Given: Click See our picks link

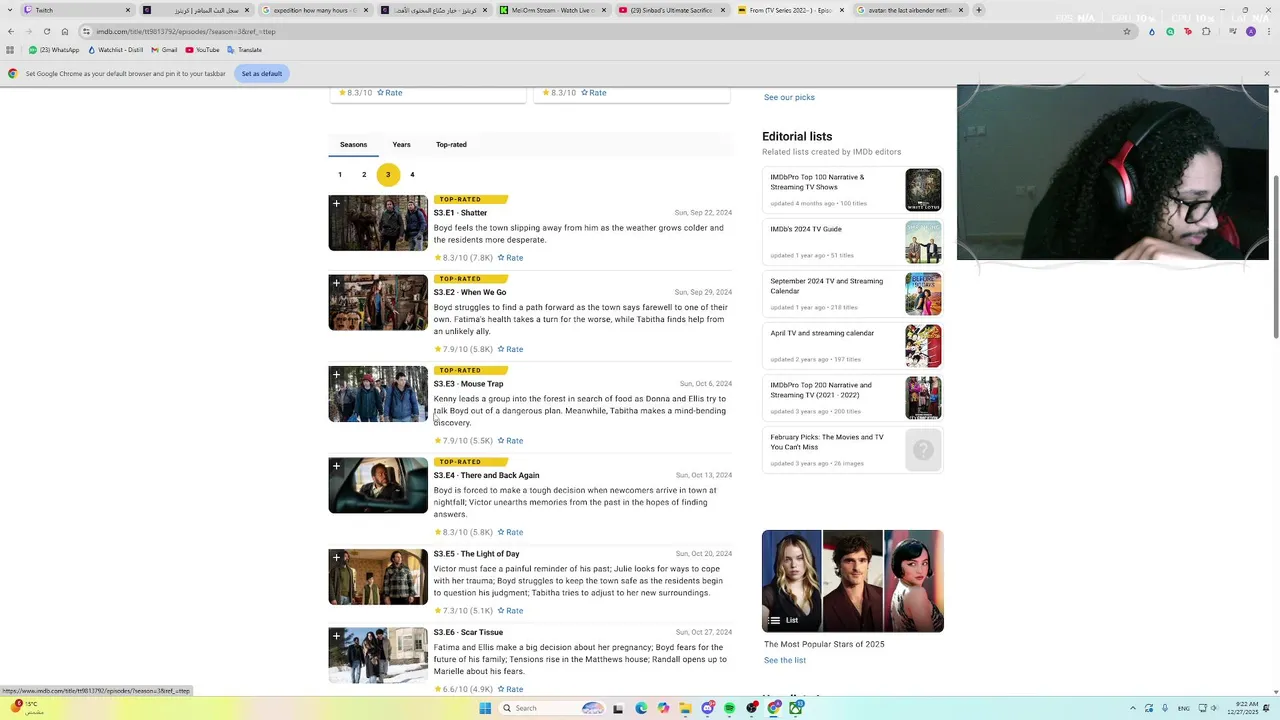Looking at the screenshot, I should tap(789, 97).
